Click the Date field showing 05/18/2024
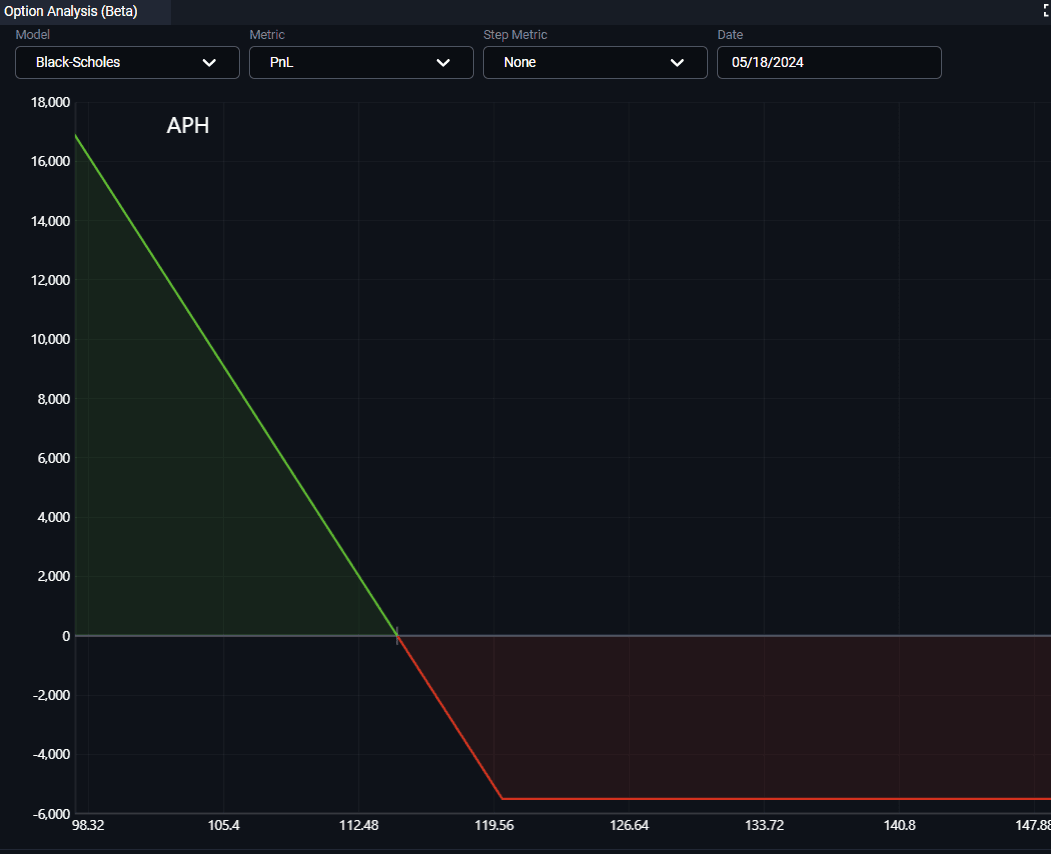Image resolution: width=1051 pixels, height=854 pixels. point(829,62)
